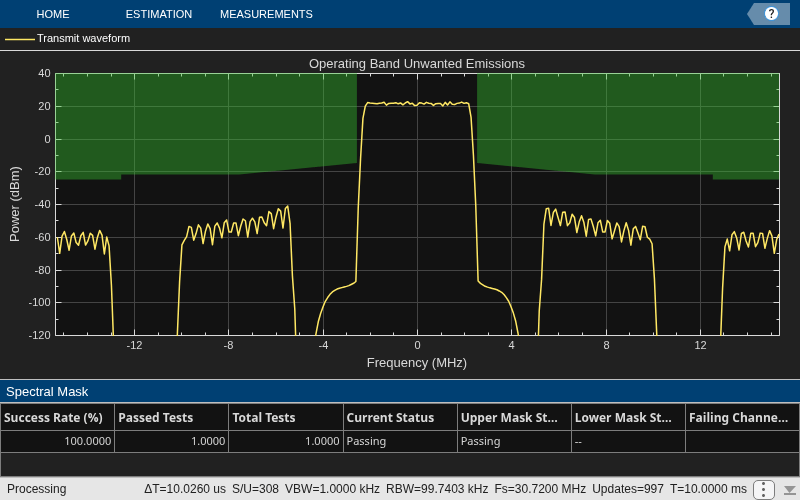Click the ΔT=10.0260 us status entry

point(185,489)
